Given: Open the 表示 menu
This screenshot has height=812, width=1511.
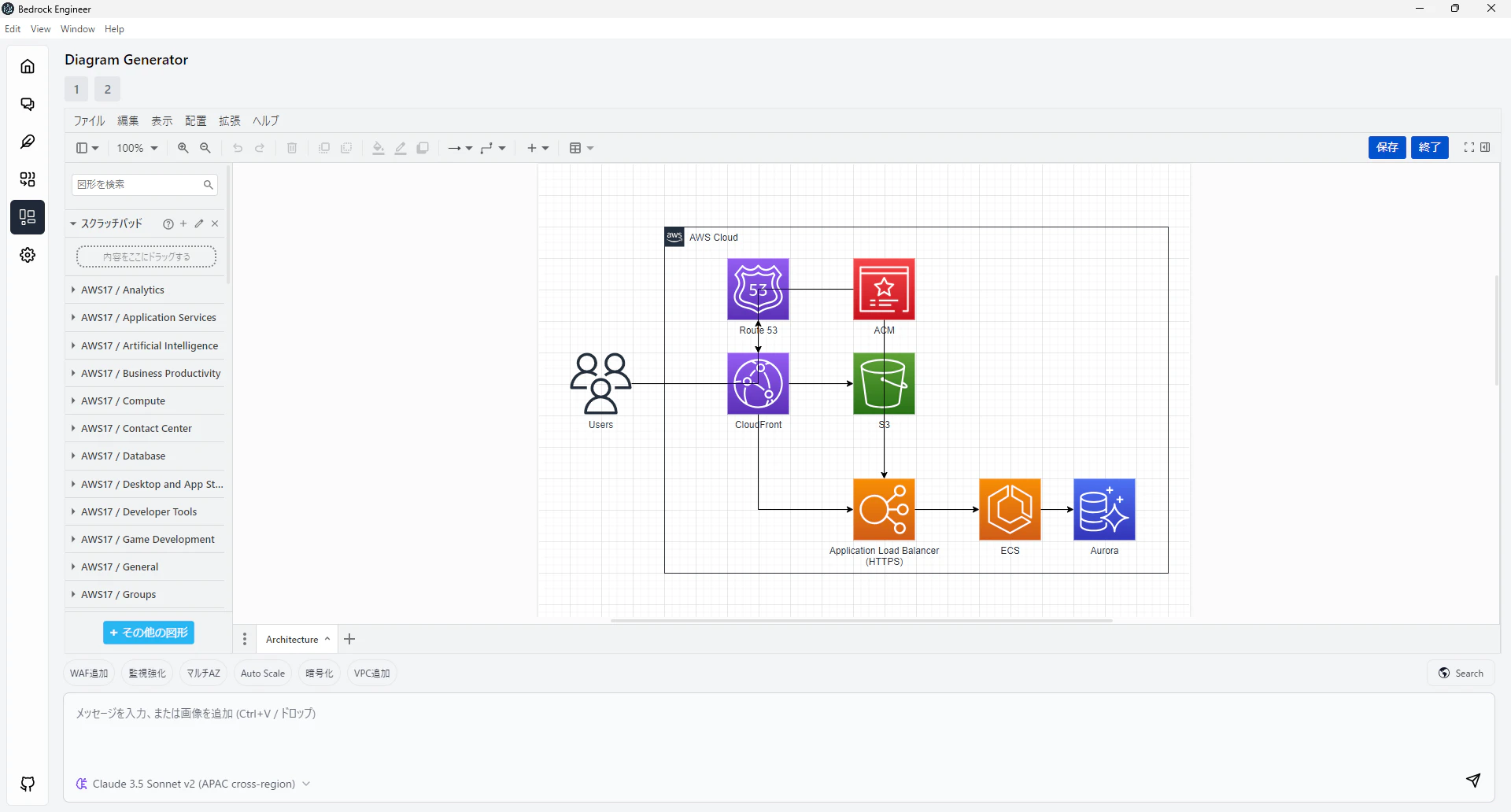Looking at the screenshot, I should coord(162,121).
